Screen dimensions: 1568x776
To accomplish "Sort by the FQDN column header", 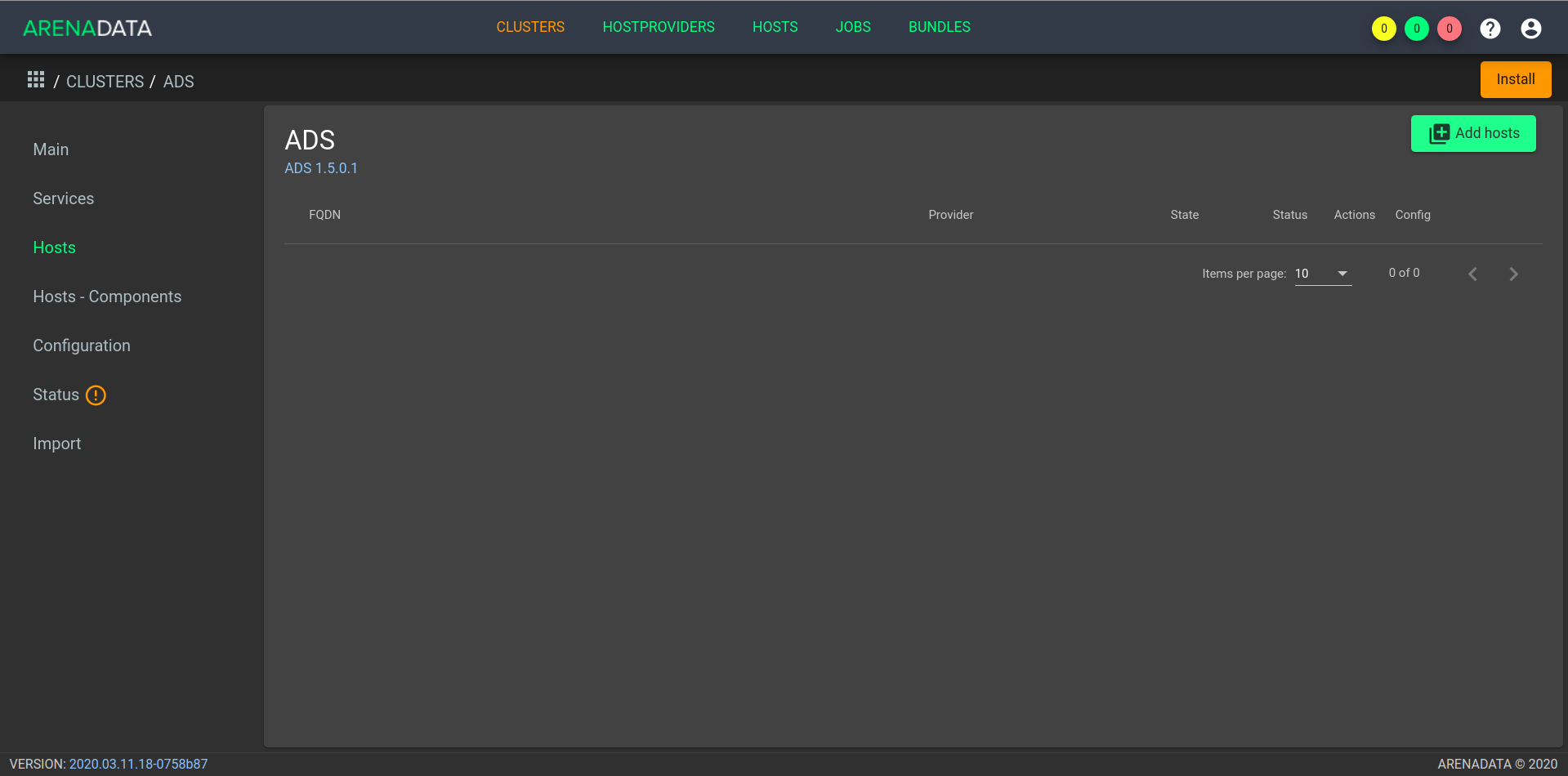I will (x=324, y=215).
